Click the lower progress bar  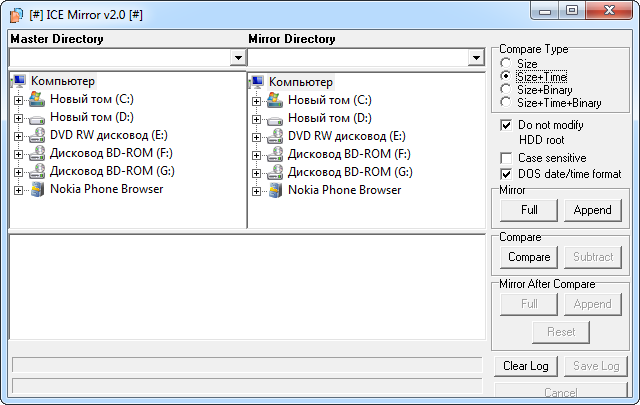247,386
